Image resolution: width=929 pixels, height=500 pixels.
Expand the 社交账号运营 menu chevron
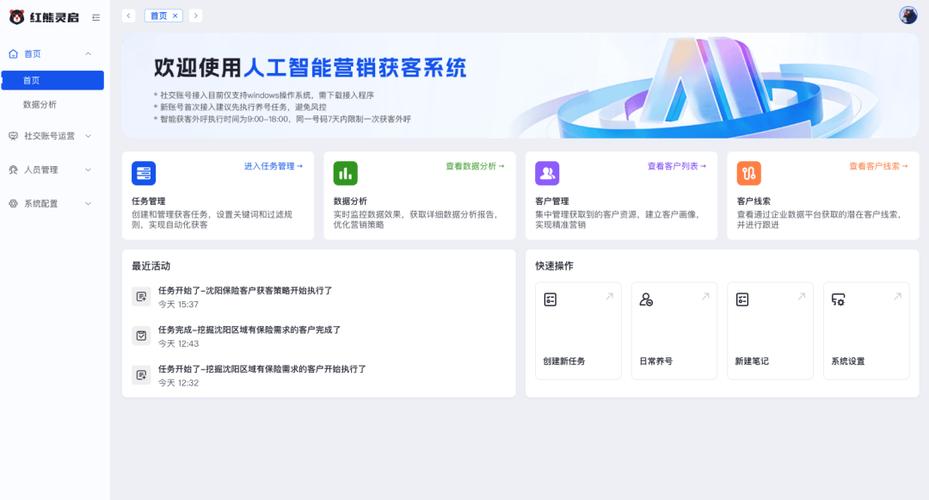(88, 136)
